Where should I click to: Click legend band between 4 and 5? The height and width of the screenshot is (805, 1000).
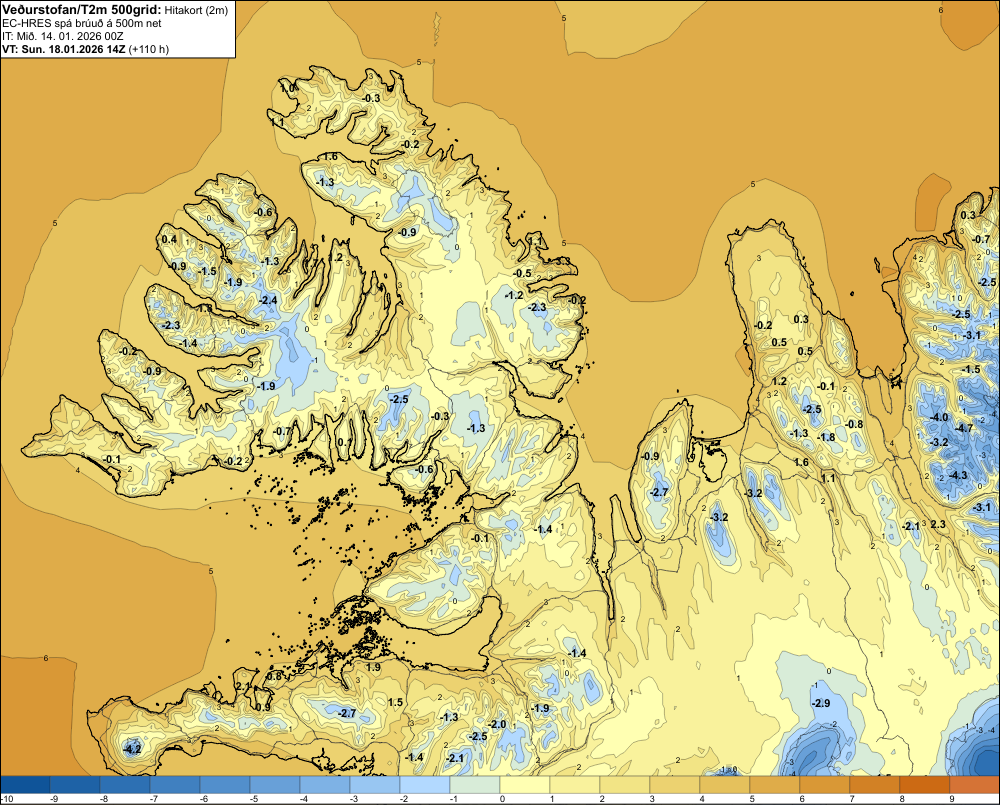point(725,785)
